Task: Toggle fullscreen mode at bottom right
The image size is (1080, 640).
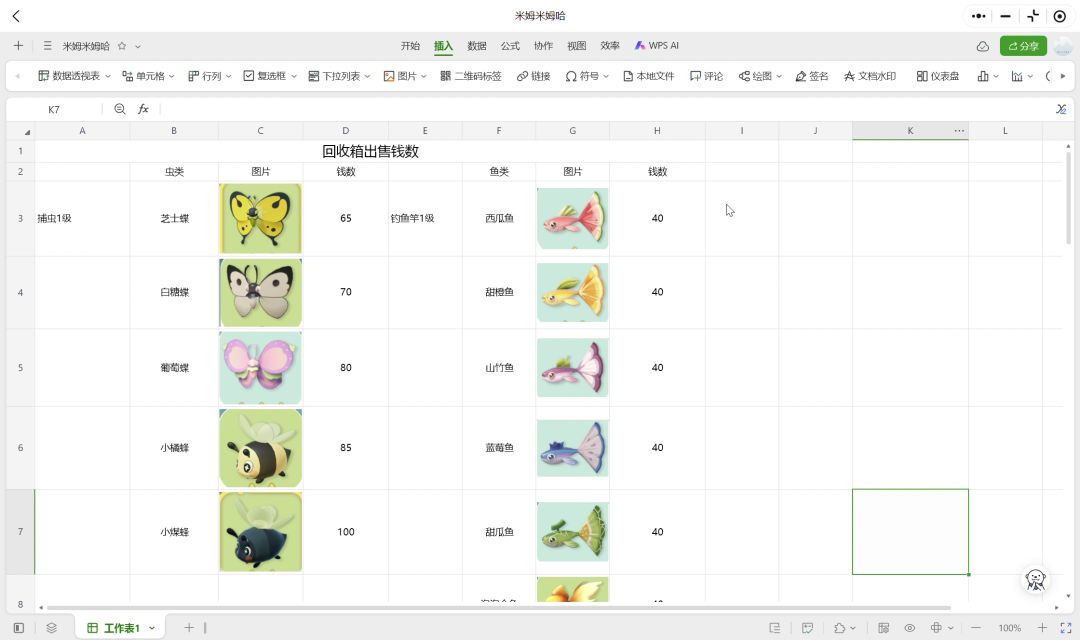Action: tap(1065, 628)
